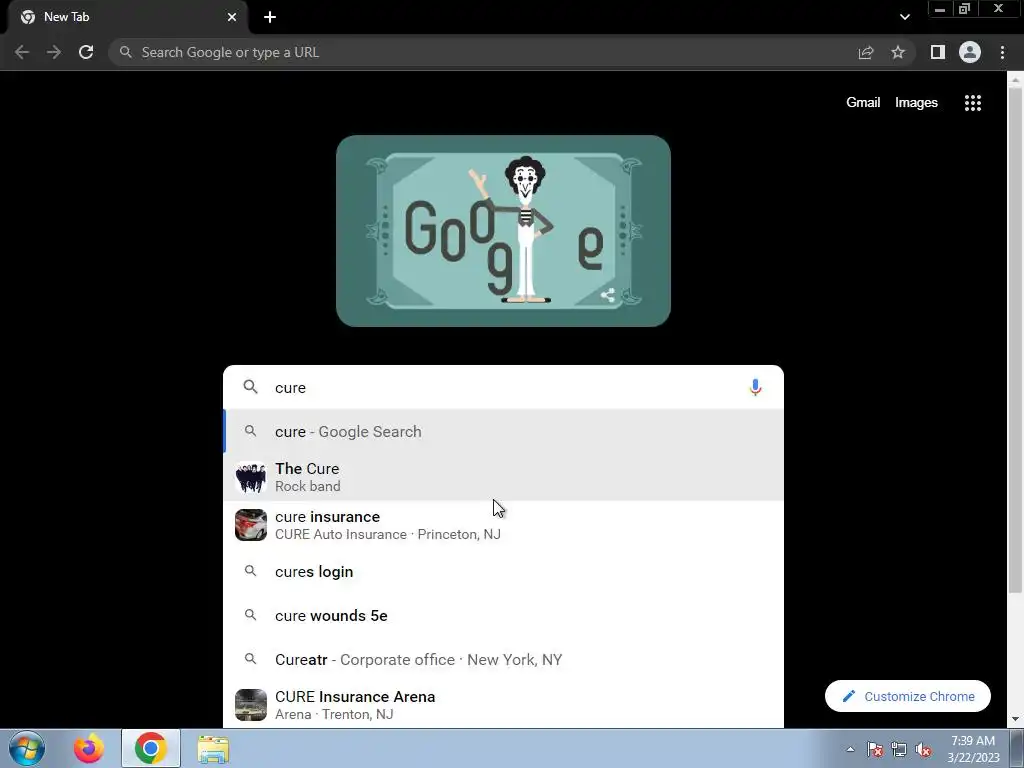Open the Action Center flag icon
Viewport: 1024px width, 768px height.
(x=875, y=749)
